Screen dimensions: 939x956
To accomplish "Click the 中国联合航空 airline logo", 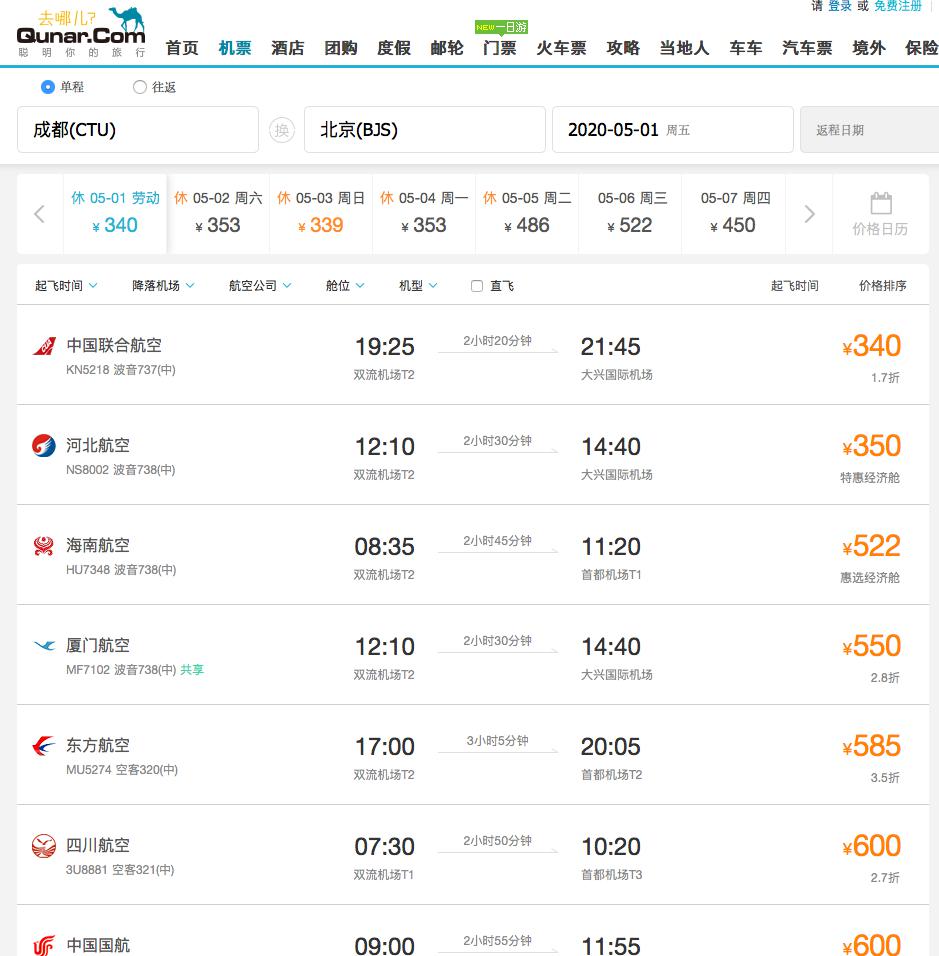I will (x=44, y=345).
